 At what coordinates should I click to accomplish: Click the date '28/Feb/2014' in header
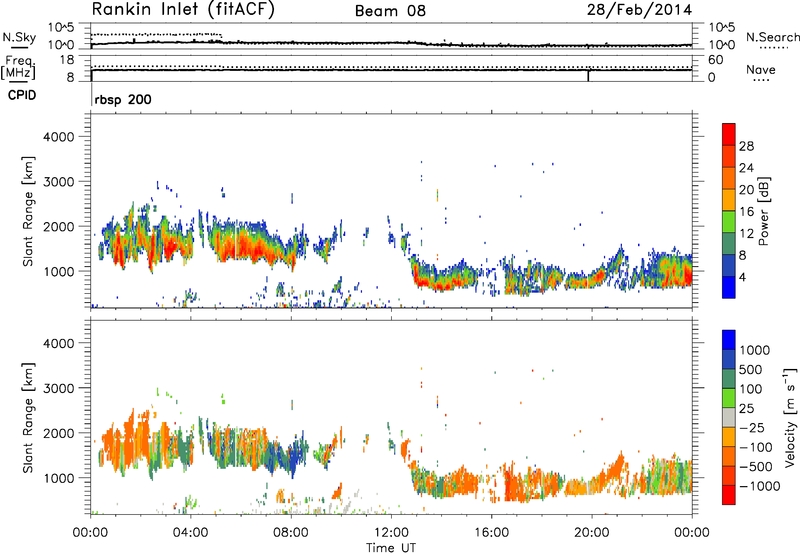point(639,10)
